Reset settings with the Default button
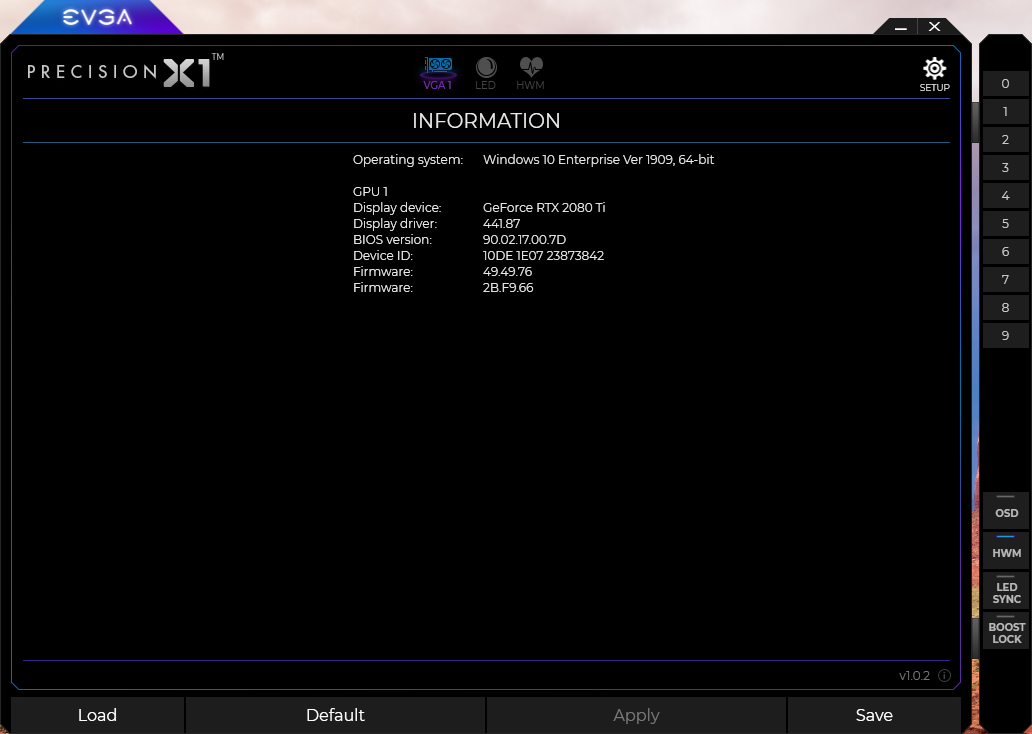This screenshot has height=734, width=1032. point(335,715)
